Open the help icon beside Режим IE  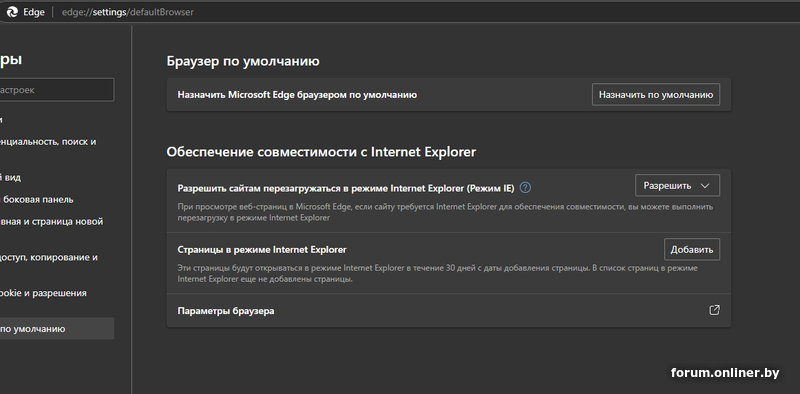point(525,188)
